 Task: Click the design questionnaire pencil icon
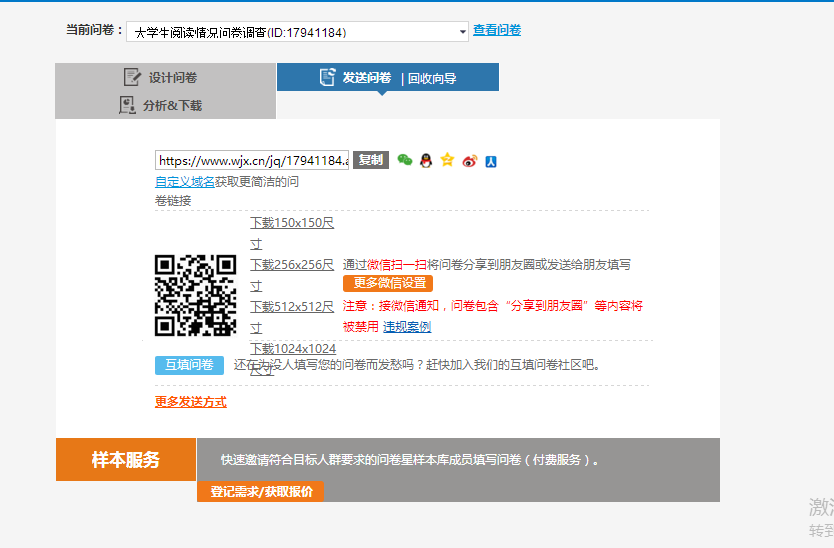pyautogui.click(x=132, y=77)
